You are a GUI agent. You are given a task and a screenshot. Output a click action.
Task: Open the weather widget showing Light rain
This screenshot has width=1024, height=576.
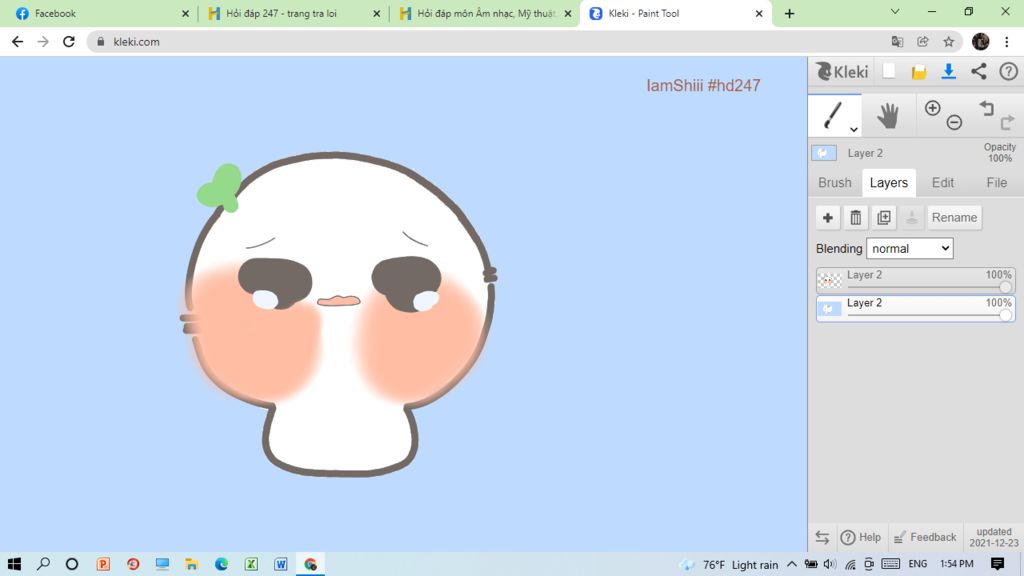[729, 564]
